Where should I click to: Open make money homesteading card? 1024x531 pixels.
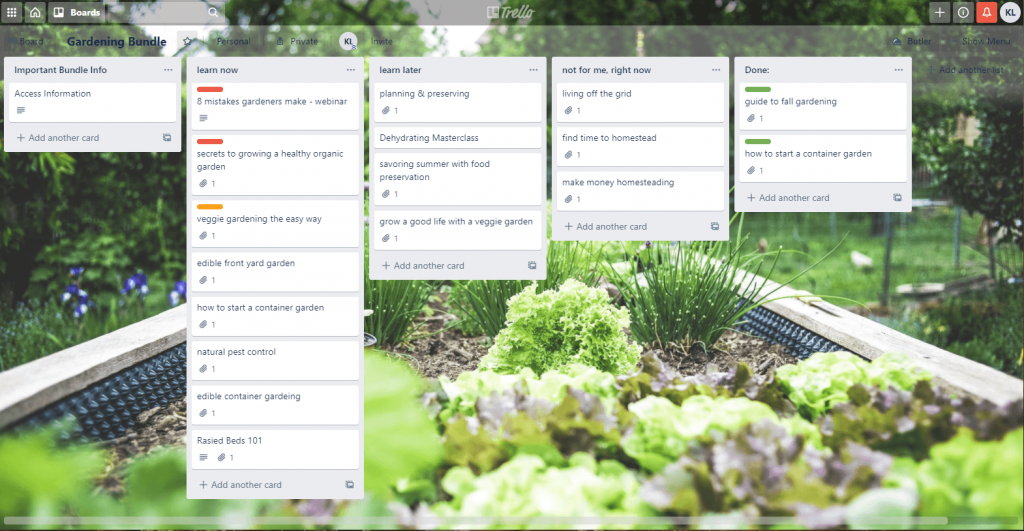pos(641,191)
